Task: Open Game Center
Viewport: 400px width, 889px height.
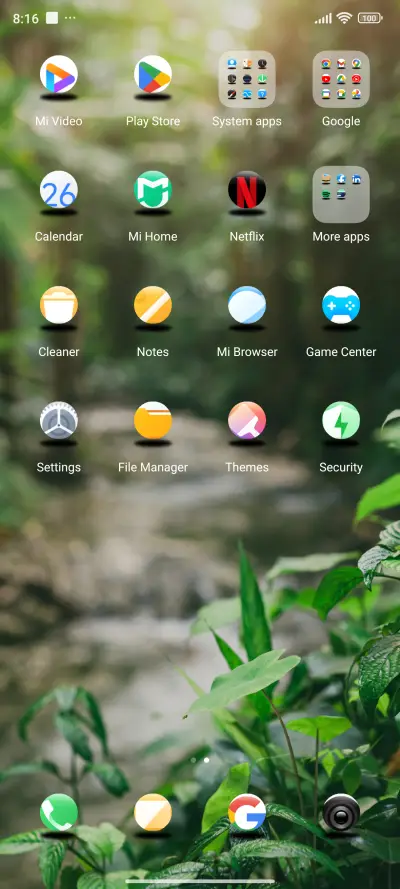Action: click(341, 306)
